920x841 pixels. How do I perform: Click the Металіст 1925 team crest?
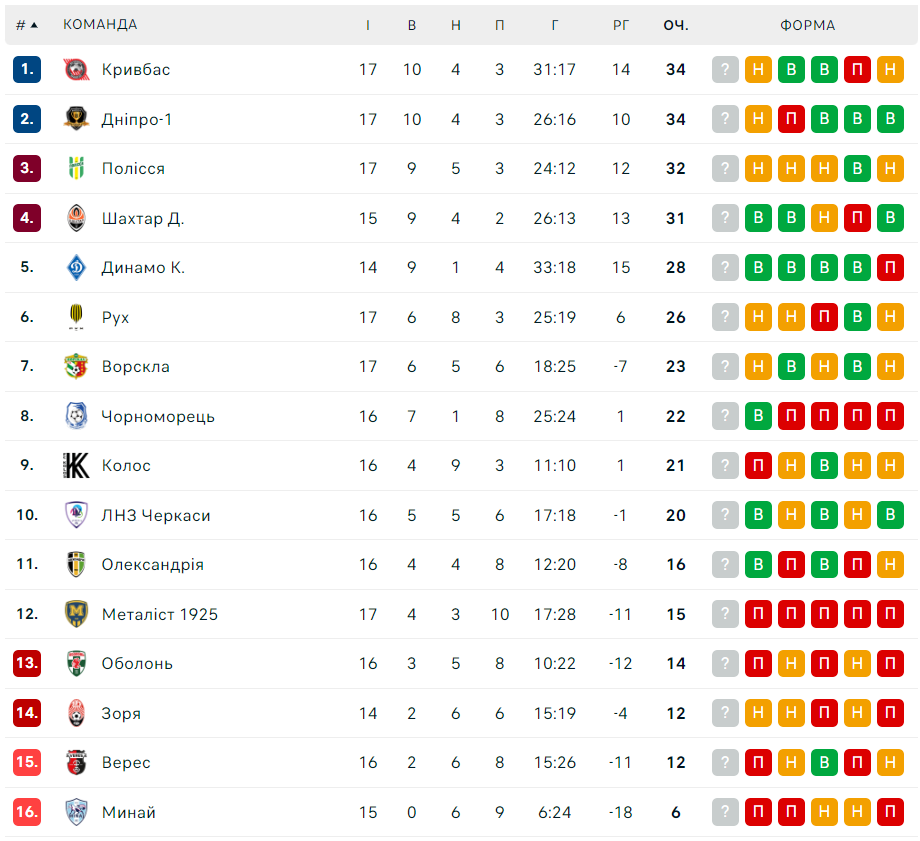(x=76, y=614)
